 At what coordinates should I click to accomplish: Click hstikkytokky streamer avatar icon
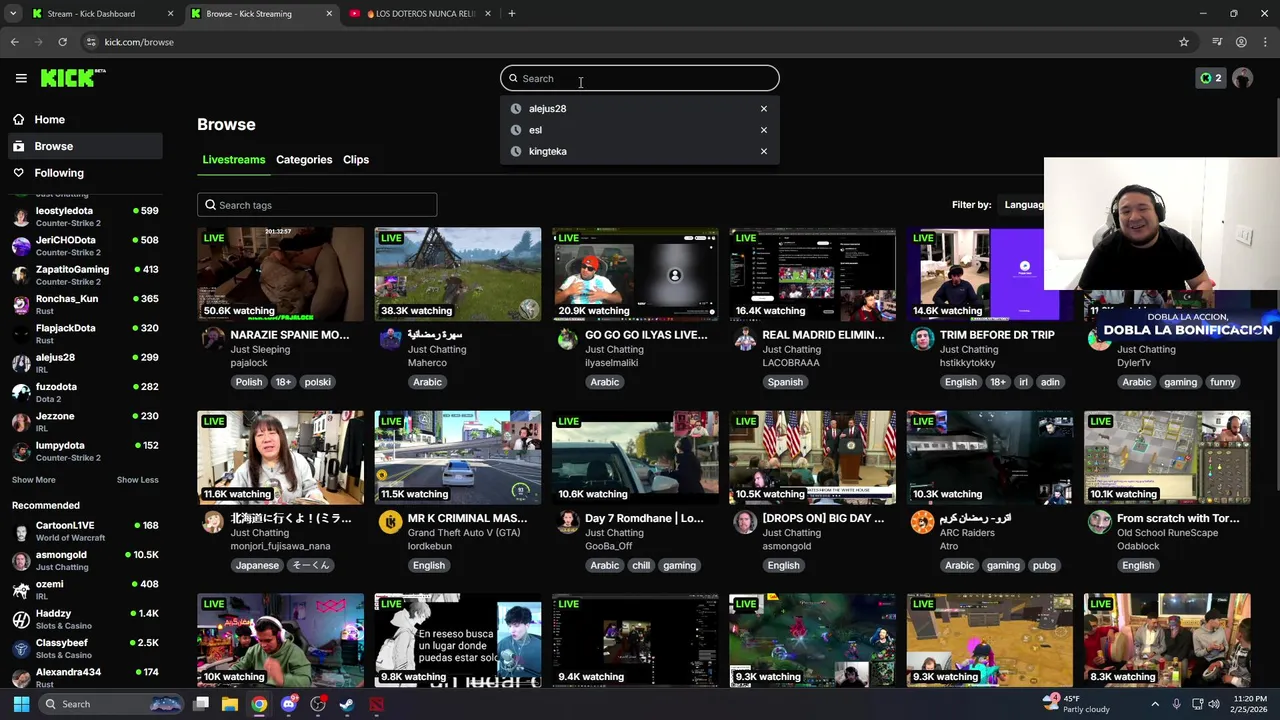(922, 339)
